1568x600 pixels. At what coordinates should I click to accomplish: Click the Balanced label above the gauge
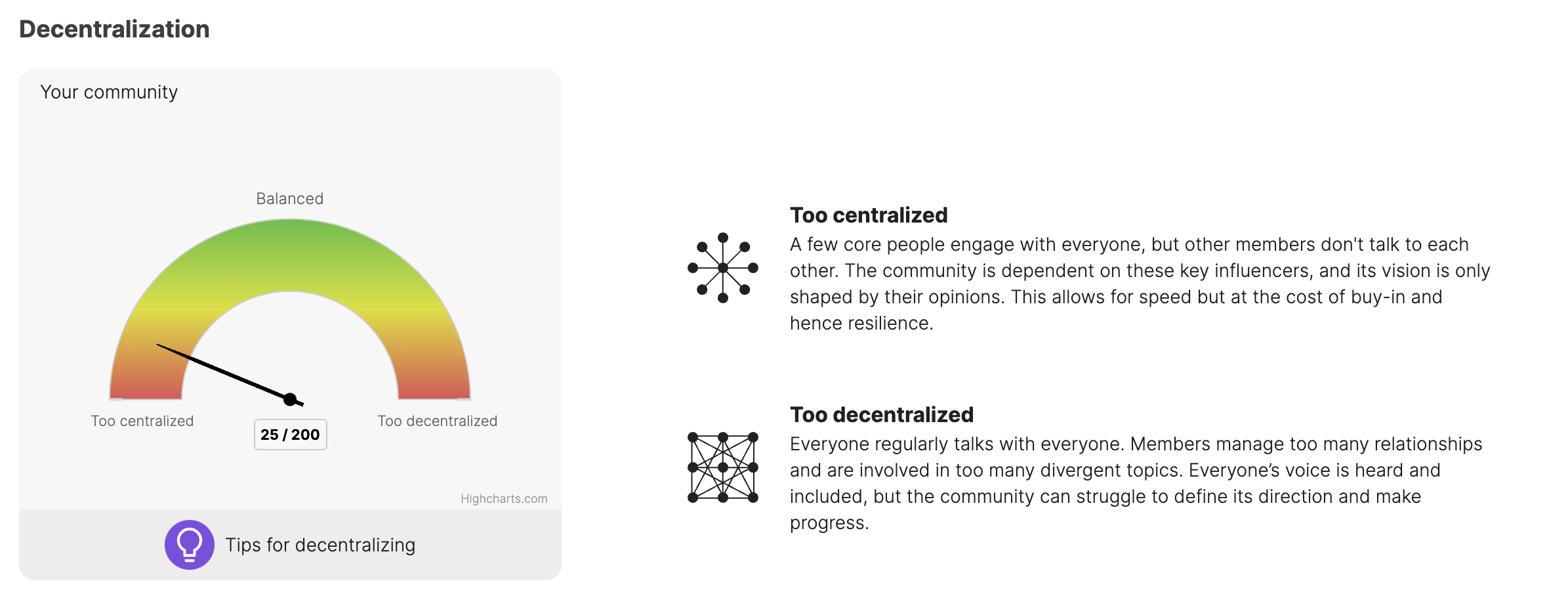click(290, 199)
